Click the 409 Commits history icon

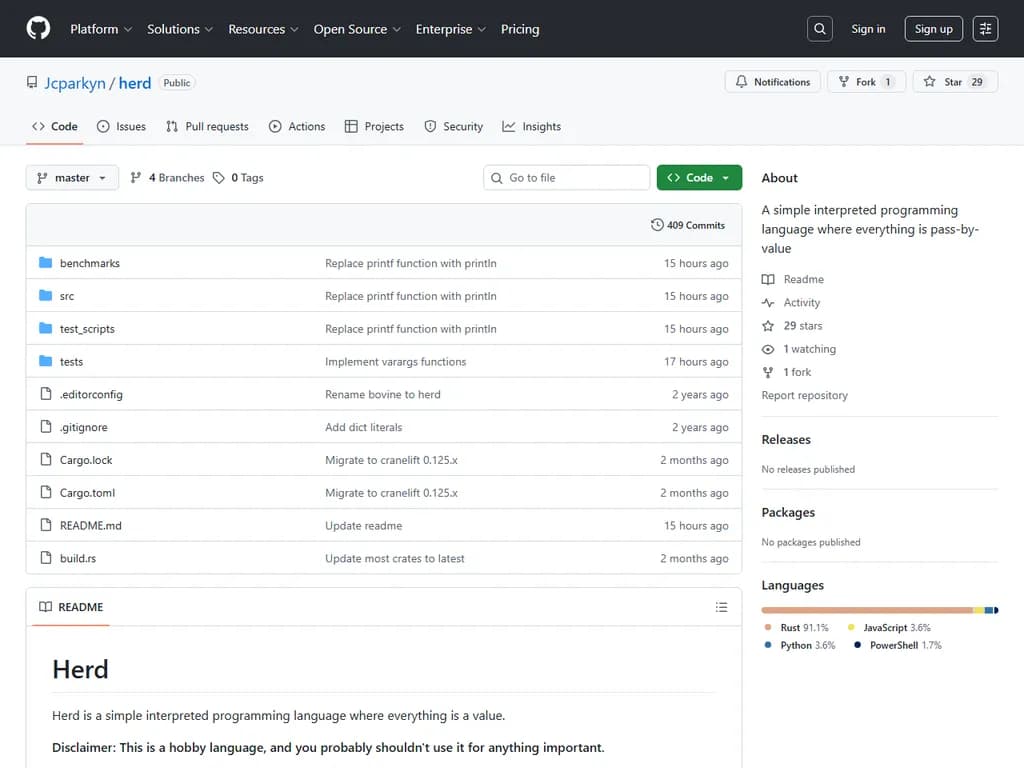point(657,225)
